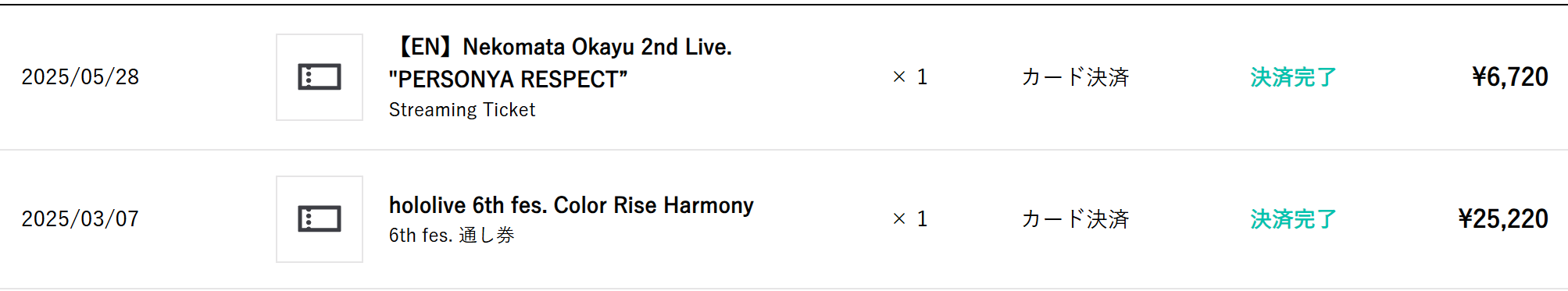
Task: Click the green 決済完了 status for 6th fes.
Action: (1294, 219)
